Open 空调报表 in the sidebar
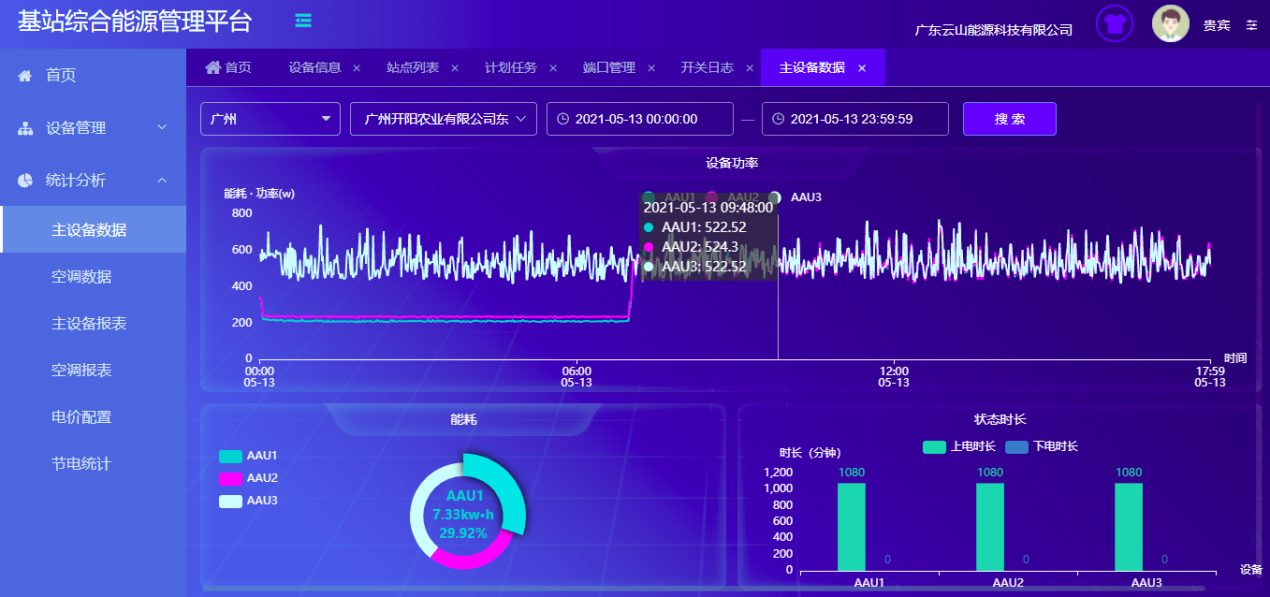This screenshot has height=597, width=1270. click(x=93, y=370)
